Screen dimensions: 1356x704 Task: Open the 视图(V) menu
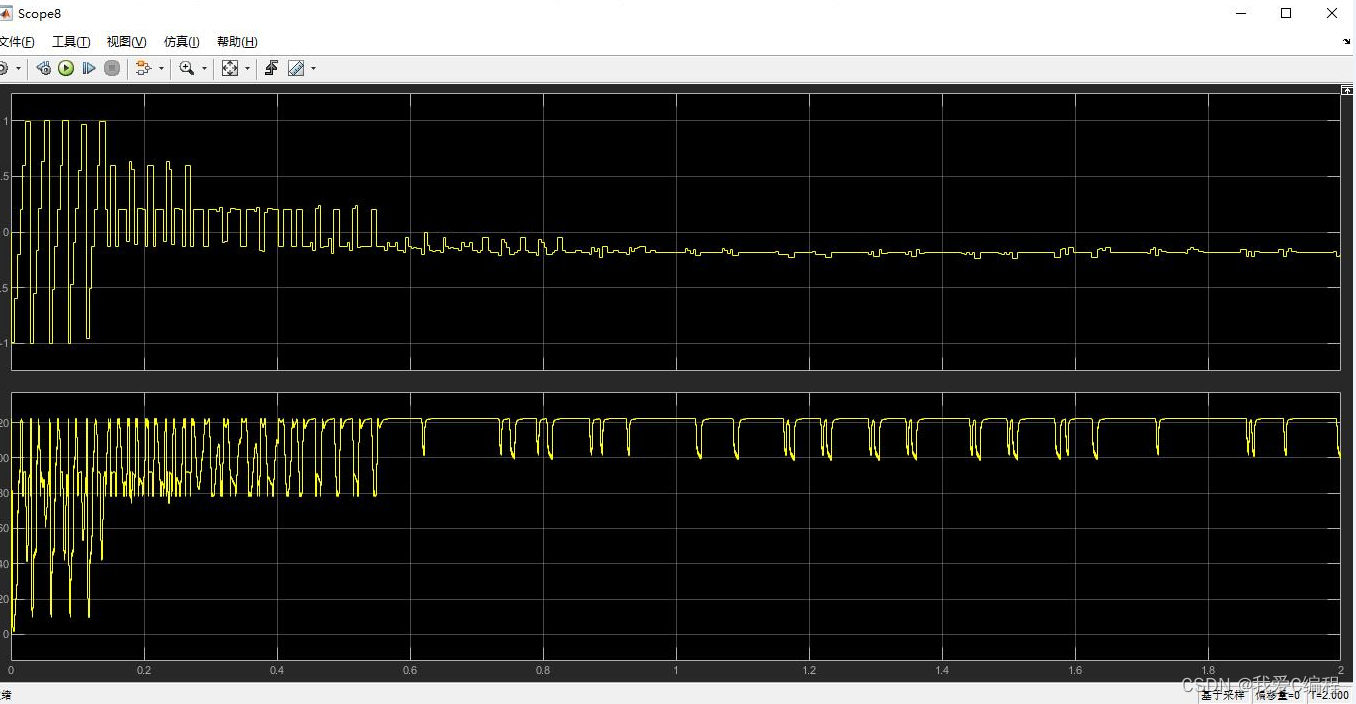pyautogui.click(x=126, y=42)
